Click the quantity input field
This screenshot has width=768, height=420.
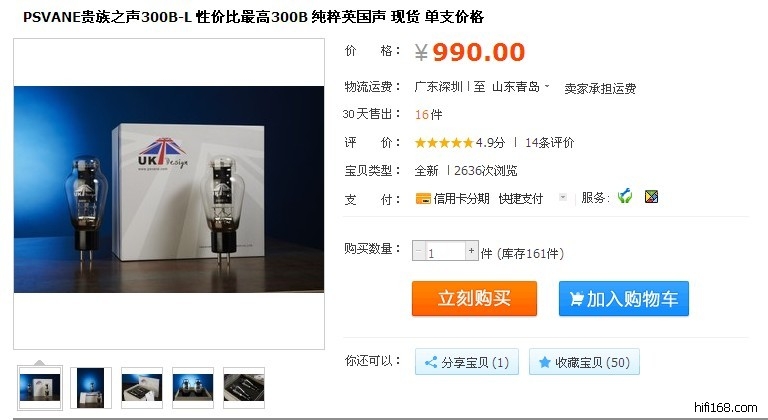[x=445, y=250]
